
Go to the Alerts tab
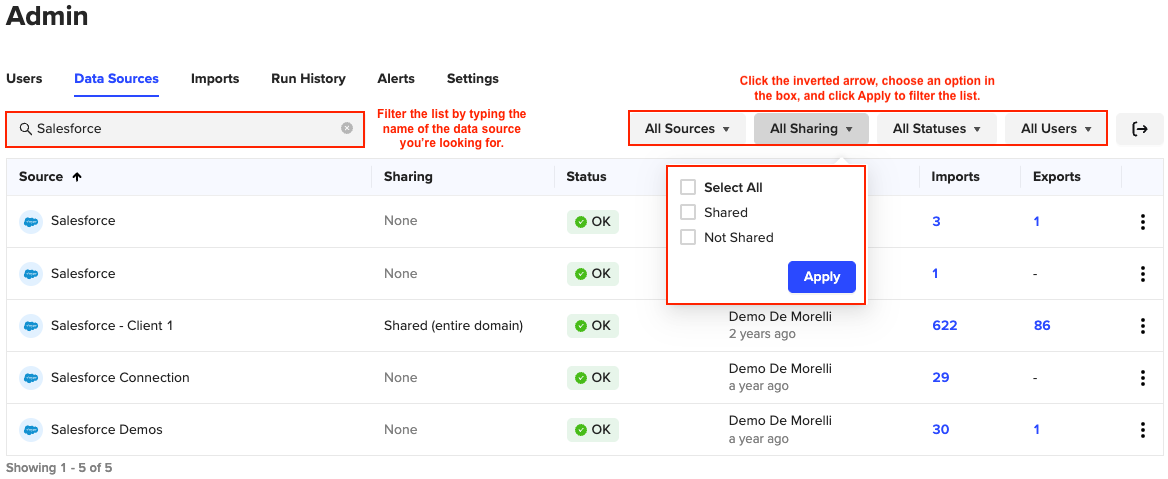click(x=396, y=79)
